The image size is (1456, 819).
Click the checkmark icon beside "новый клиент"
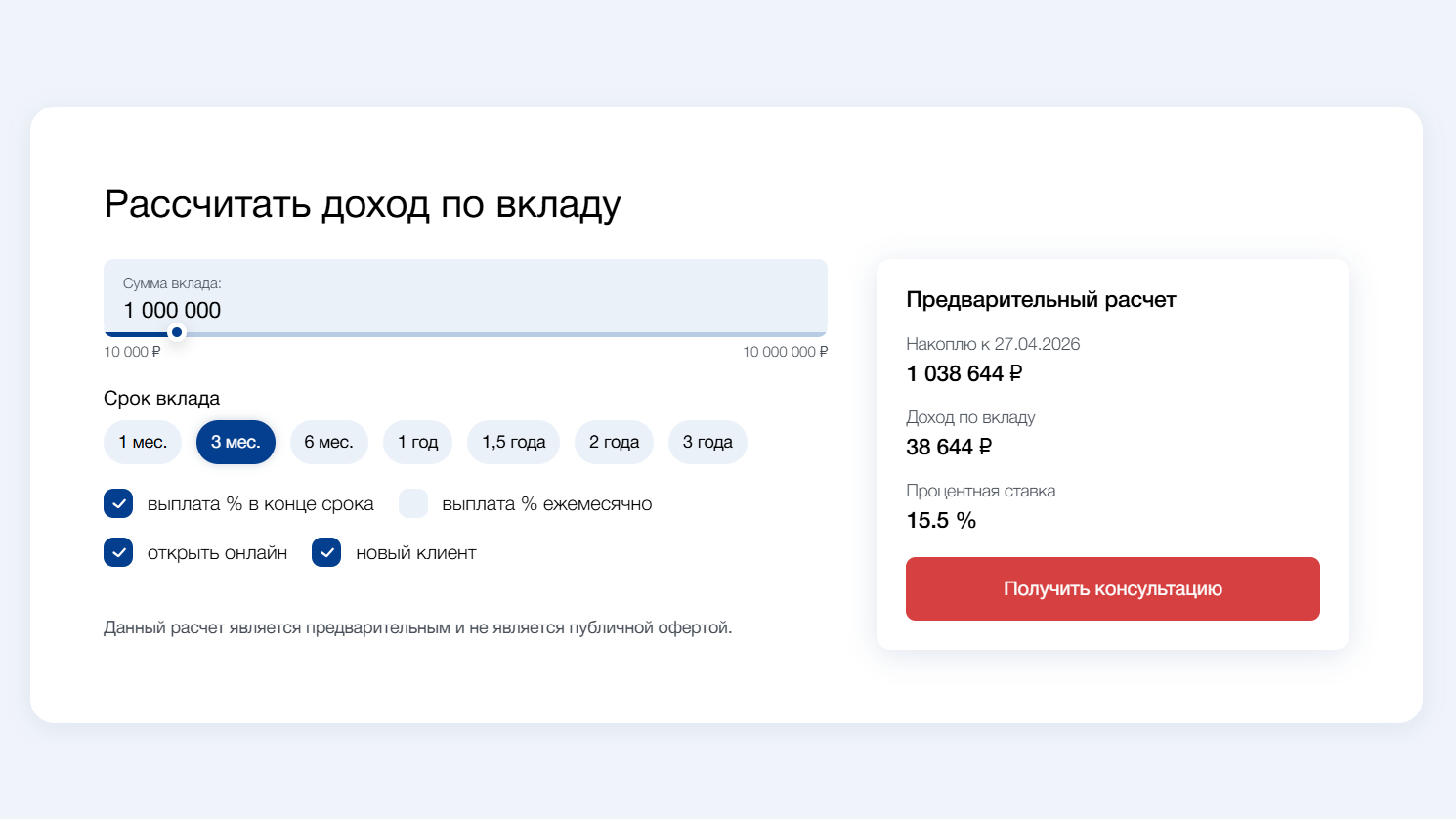point(327,552)
